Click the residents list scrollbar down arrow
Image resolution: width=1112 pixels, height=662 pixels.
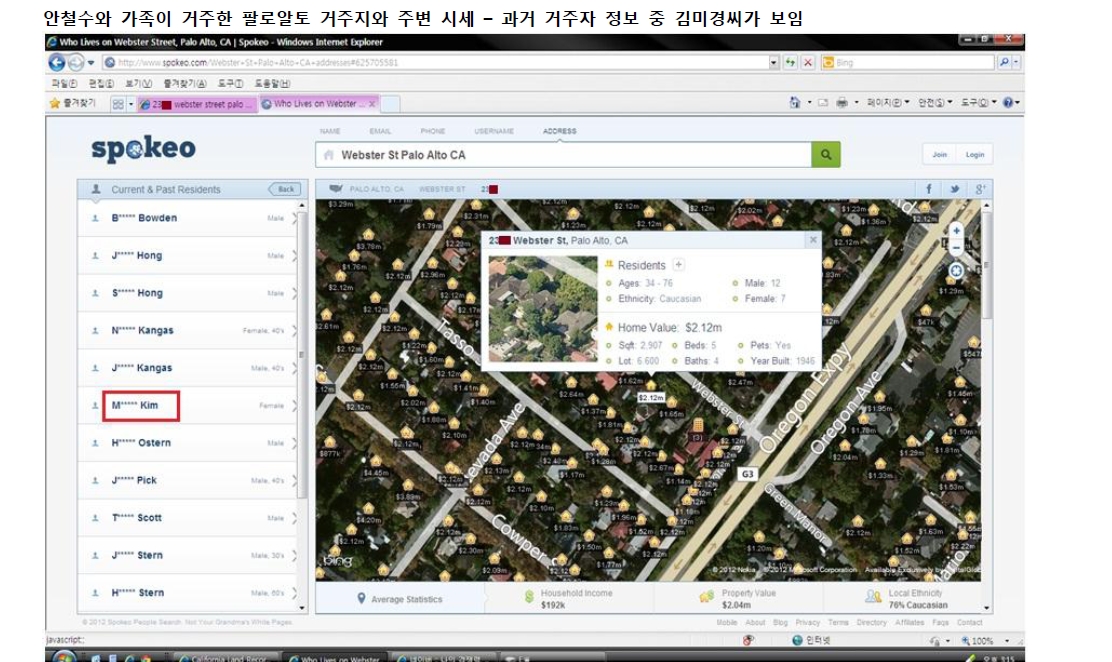pyautogui.click(x=302, y=607)
